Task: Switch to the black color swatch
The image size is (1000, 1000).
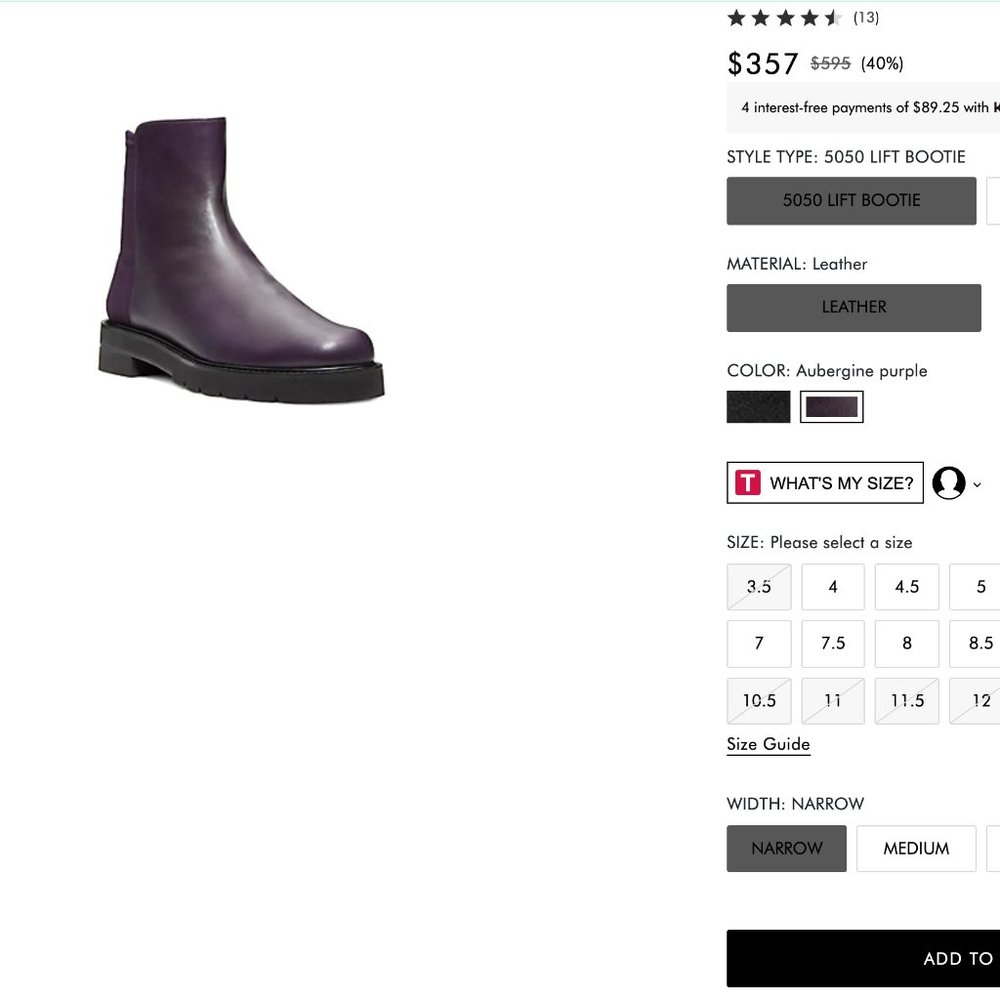Action: click(757, 406)
